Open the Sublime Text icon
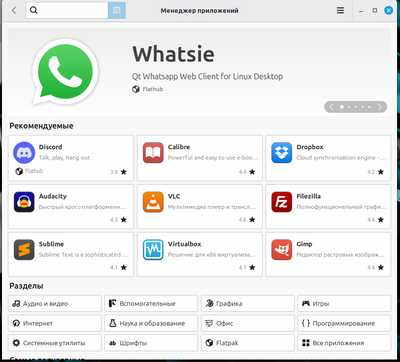The width and height of the screenshot is (400, 362). click(24, 250)
